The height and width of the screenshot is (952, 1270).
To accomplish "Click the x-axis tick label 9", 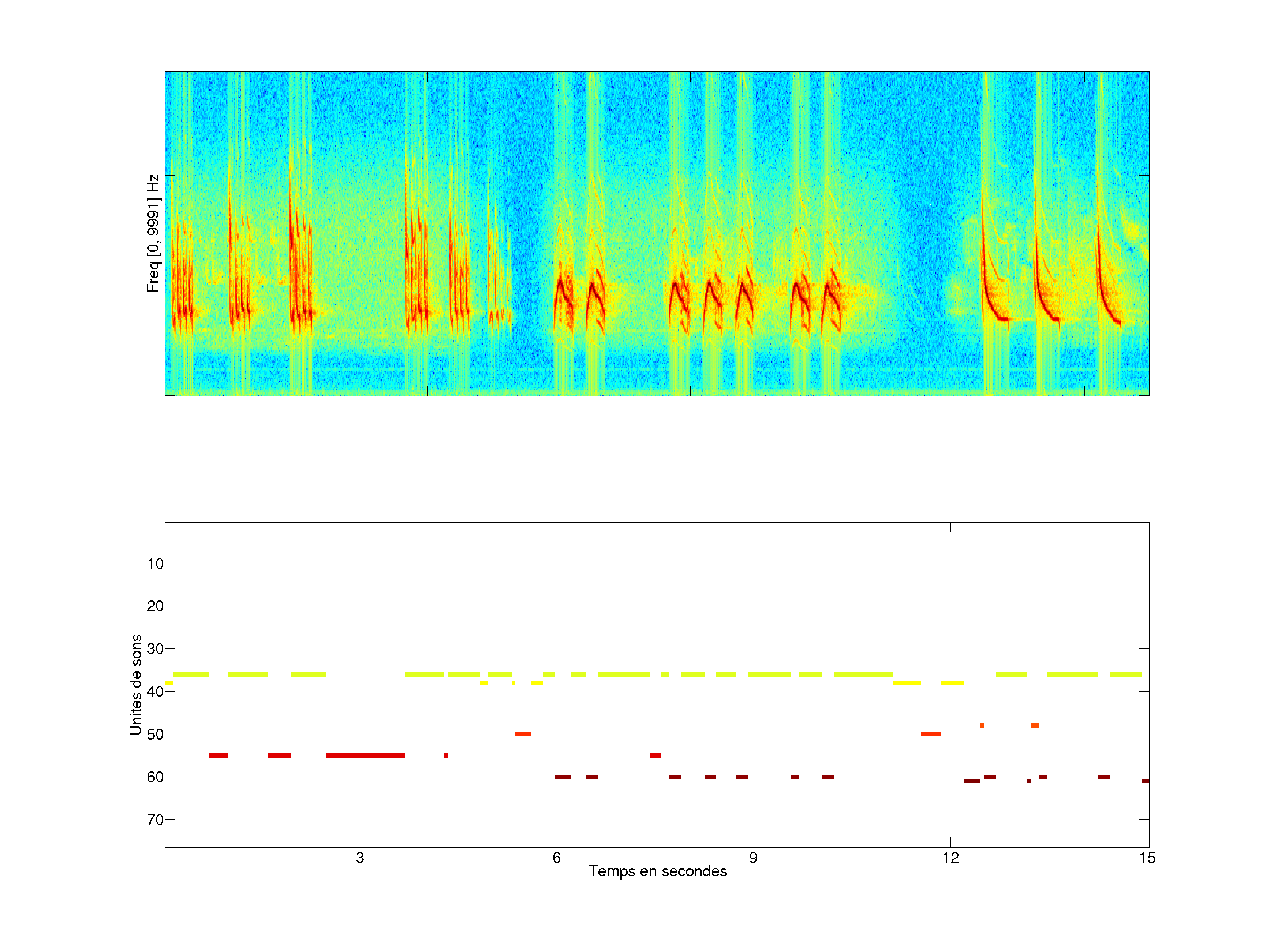I will pos(753,858).
